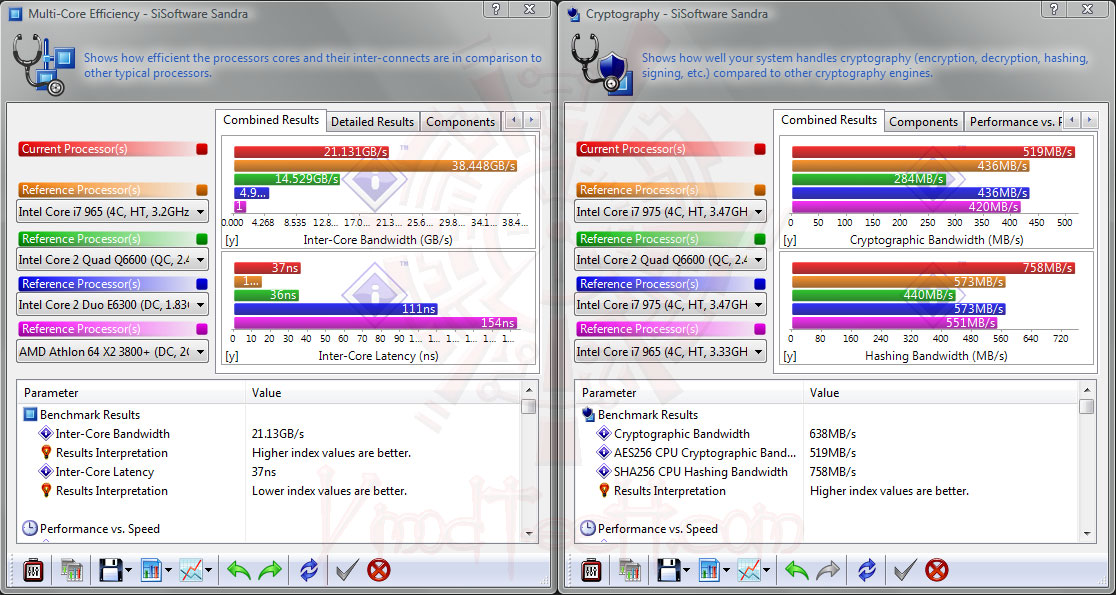
Task: Click the grey checkmark in Multi-Core Efficiency toolbar
Action: [x=347, y=570]
